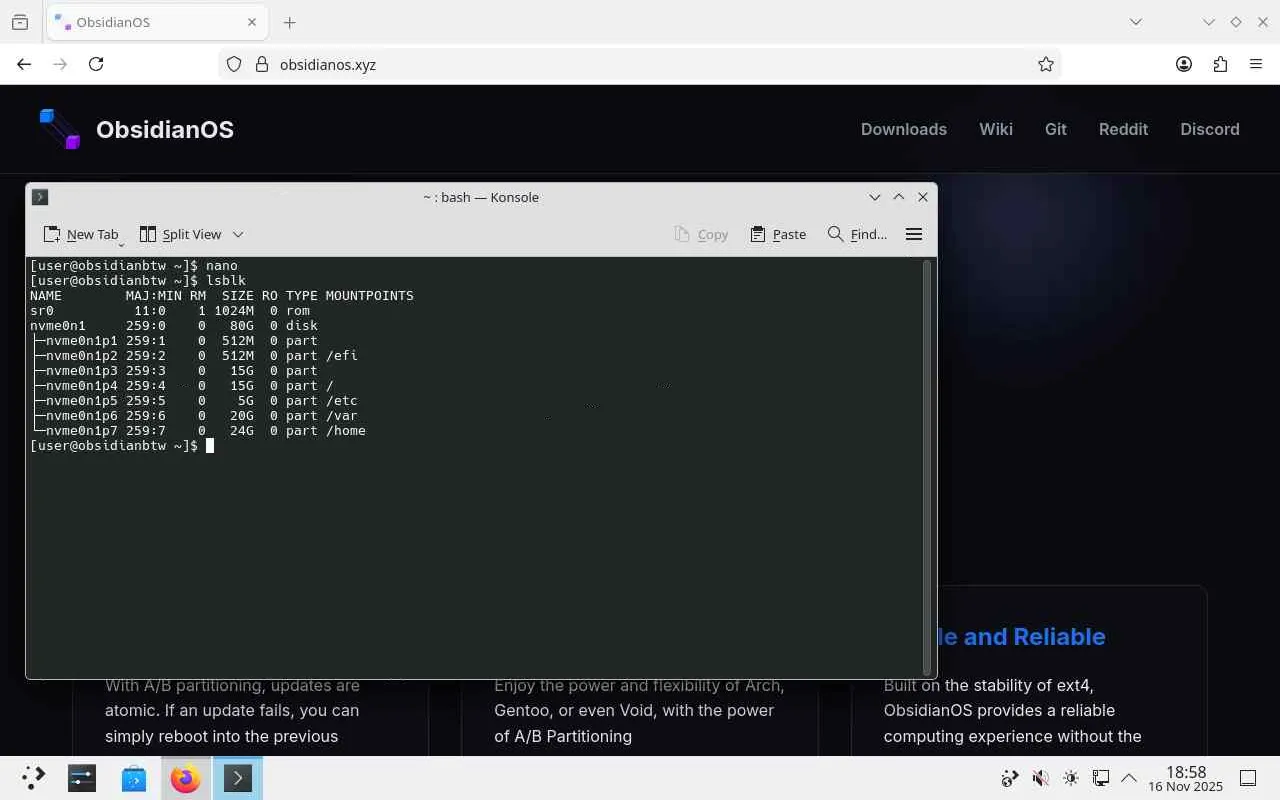Open System Settings from the taskbar
Screen dimensions: 1280x800
[82, 778]
